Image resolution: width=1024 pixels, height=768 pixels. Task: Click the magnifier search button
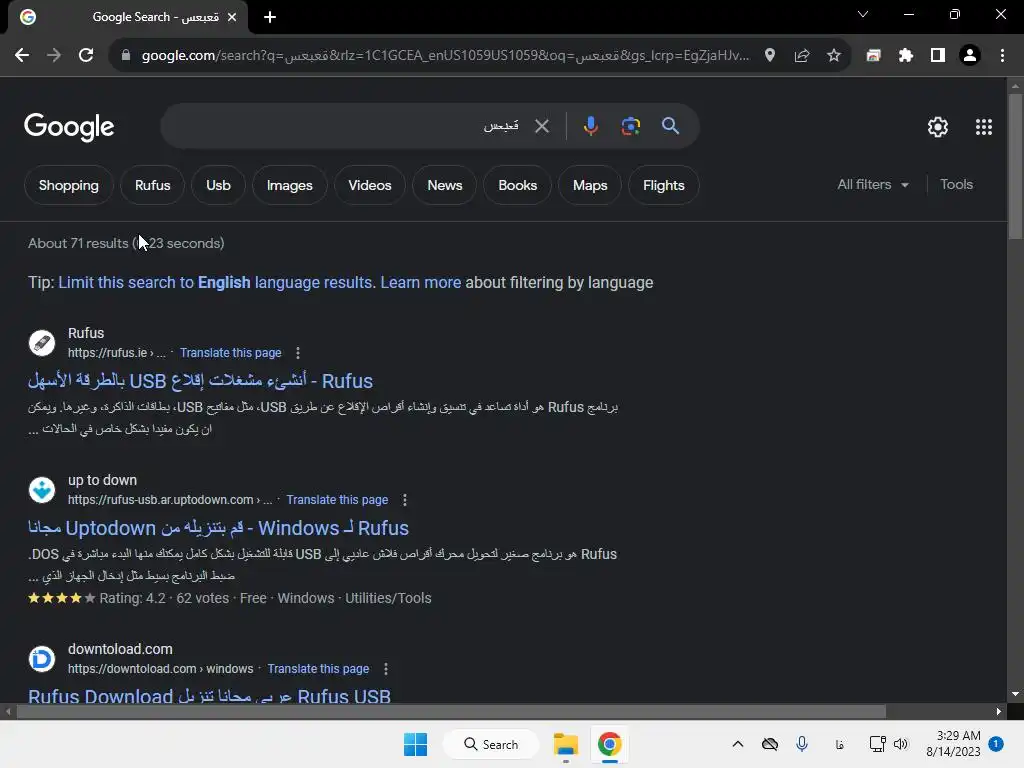[x=671, y=126]
